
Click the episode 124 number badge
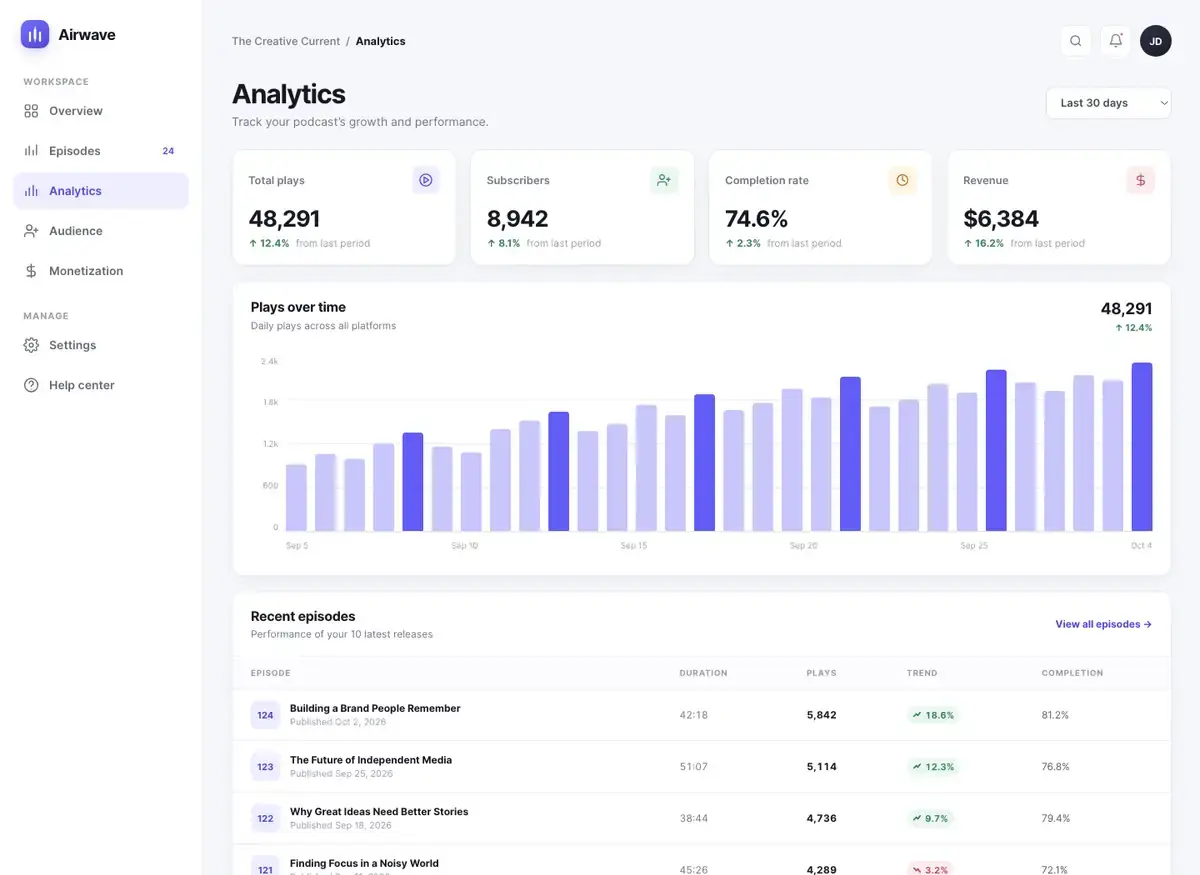[x=265, y=715]
